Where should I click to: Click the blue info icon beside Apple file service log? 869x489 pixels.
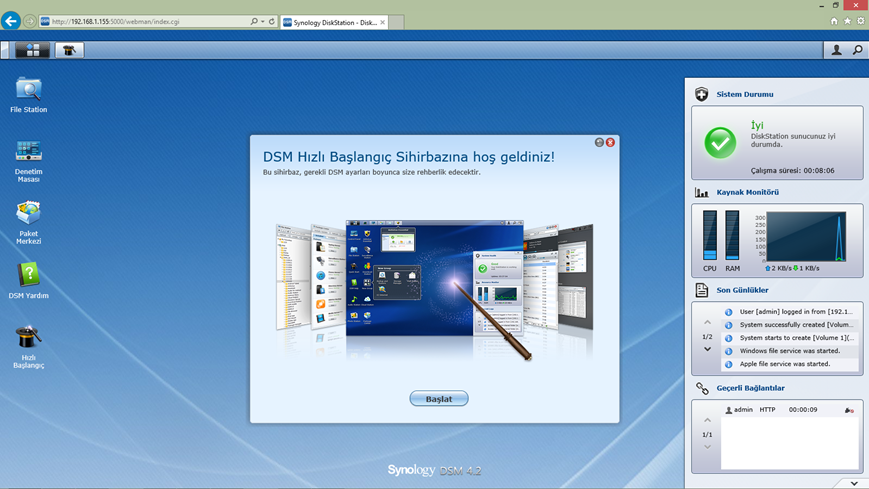click(x=728, y=364)
